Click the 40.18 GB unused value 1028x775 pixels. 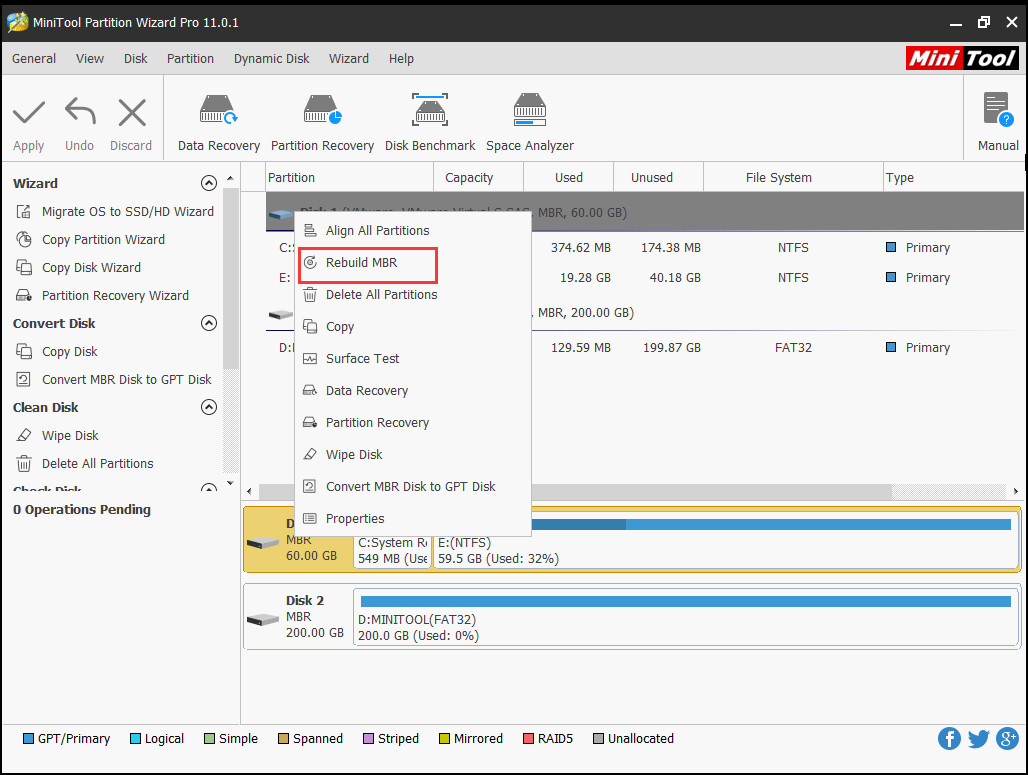[x=675, y=278]
